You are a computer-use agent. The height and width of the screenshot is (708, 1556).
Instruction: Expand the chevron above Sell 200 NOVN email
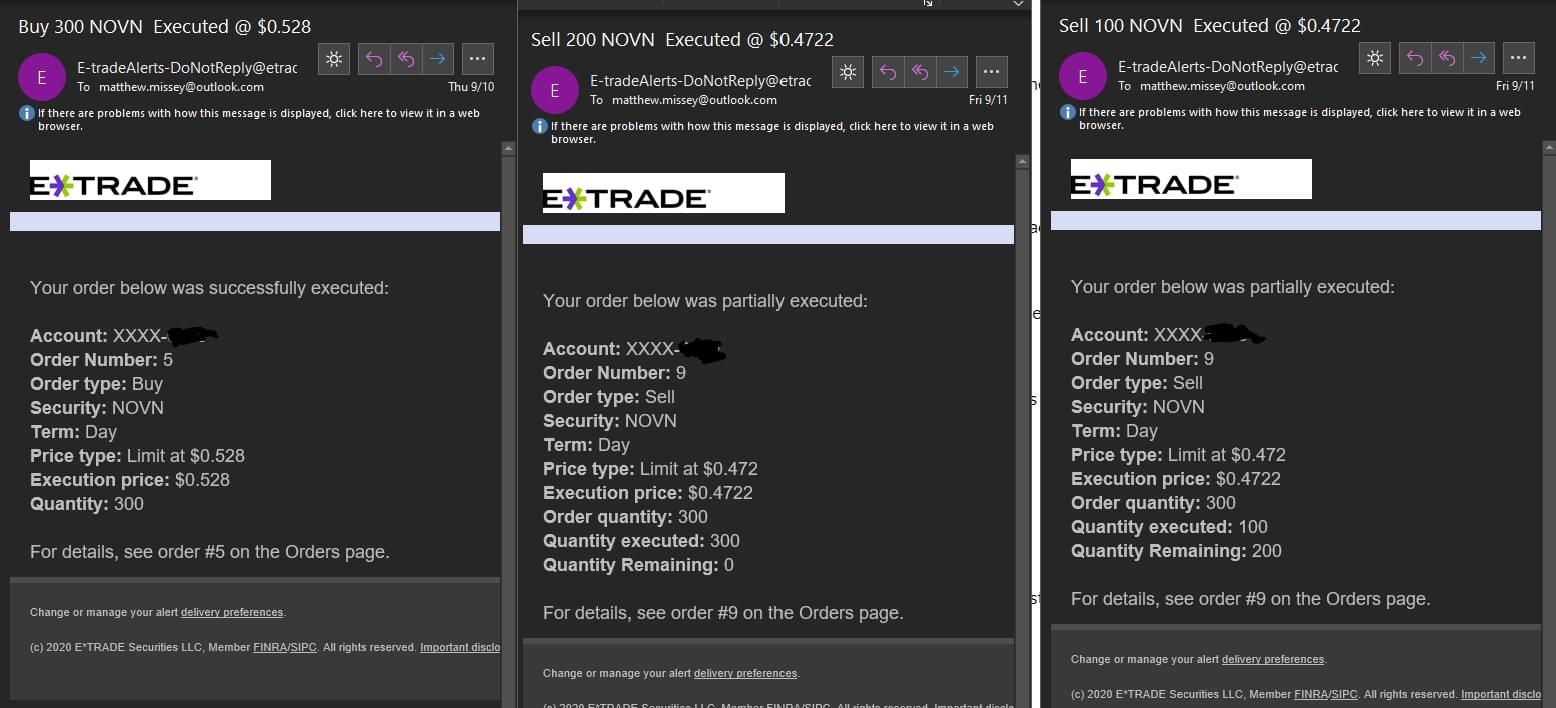coord(1018,4)
